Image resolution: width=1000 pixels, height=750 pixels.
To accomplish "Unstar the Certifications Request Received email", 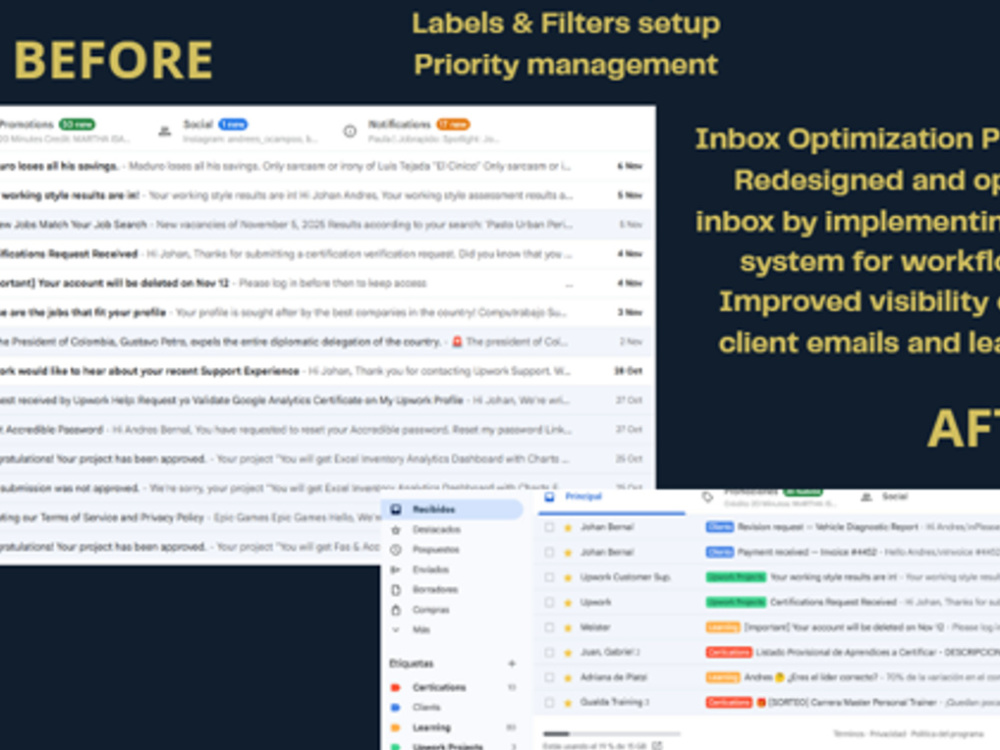I will coord(568,603).
